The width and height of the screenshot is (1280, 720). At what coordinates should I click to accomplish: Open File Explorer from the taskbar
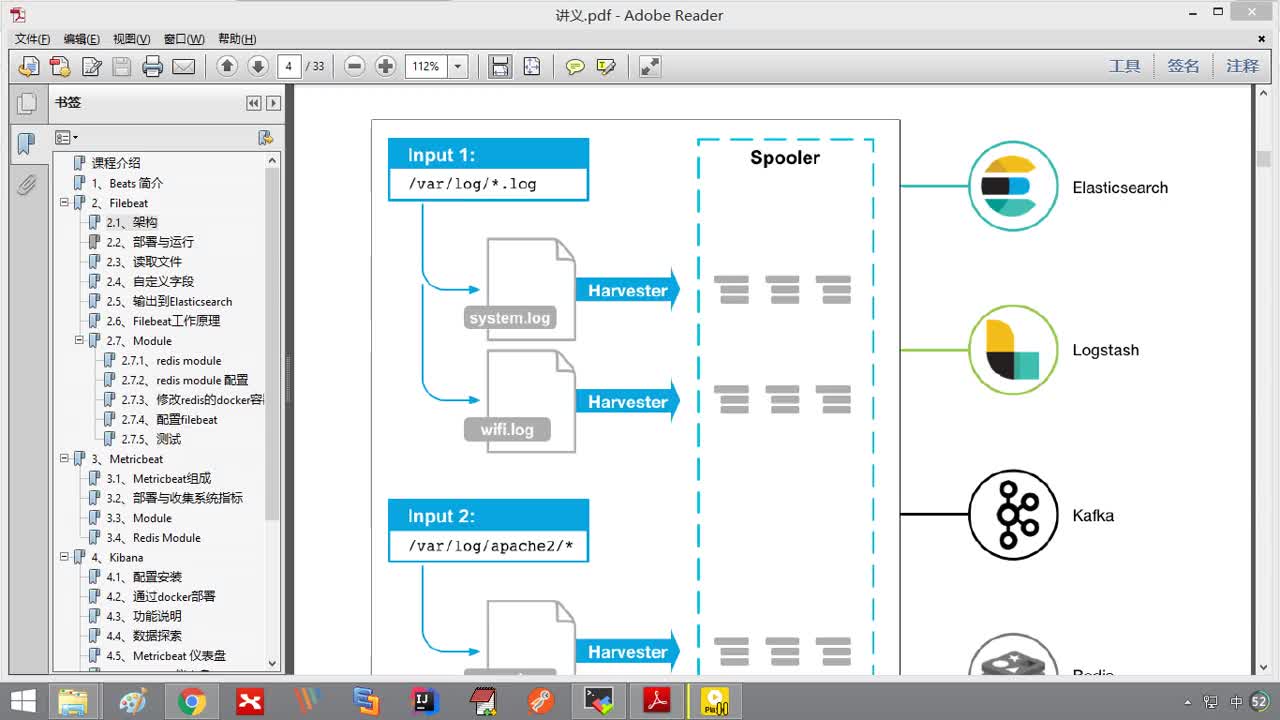73,702
